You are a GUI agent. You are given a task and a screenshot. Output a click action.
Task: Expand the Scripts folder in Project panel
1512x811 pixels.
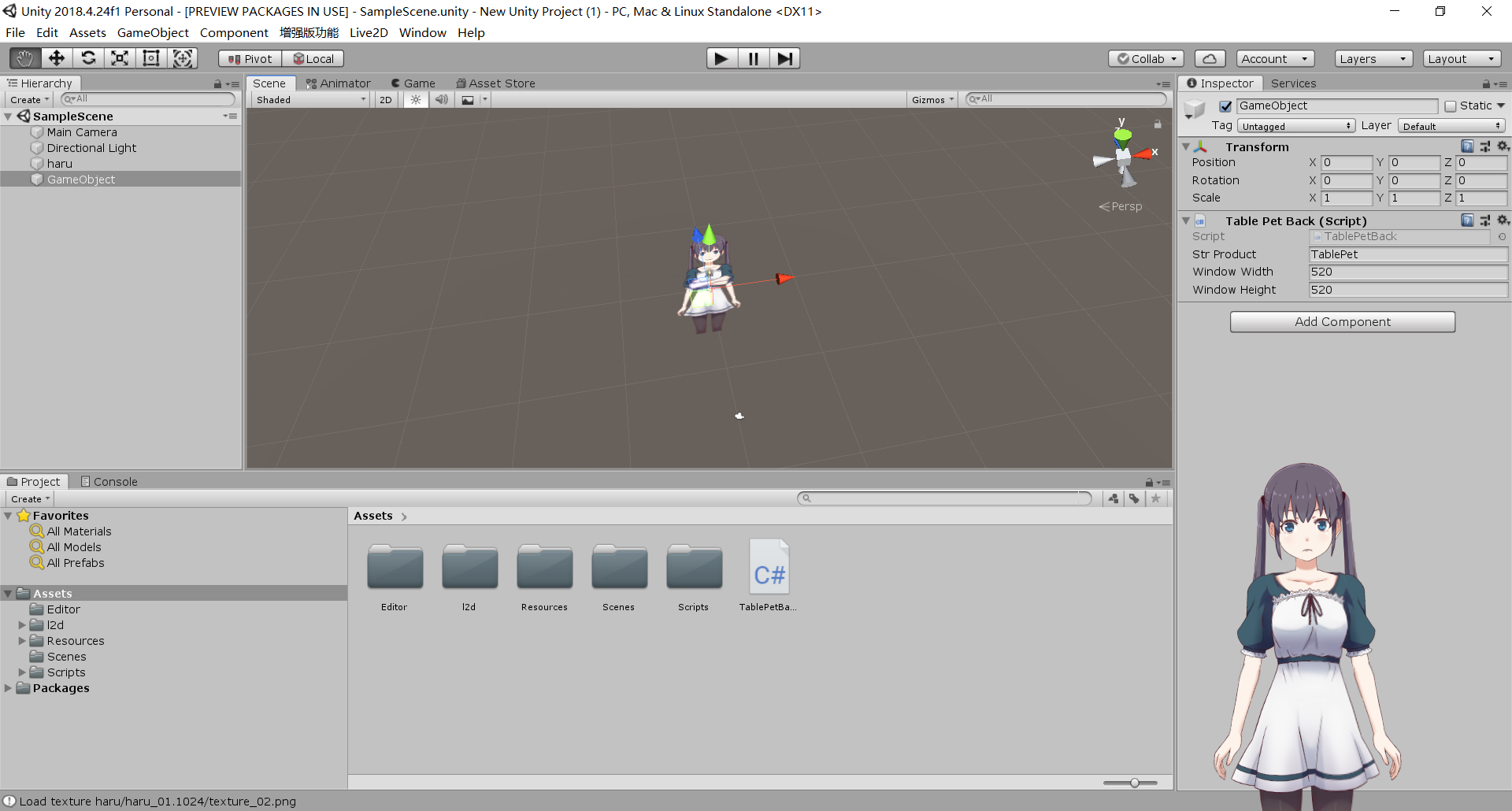(x=21, y=672)
